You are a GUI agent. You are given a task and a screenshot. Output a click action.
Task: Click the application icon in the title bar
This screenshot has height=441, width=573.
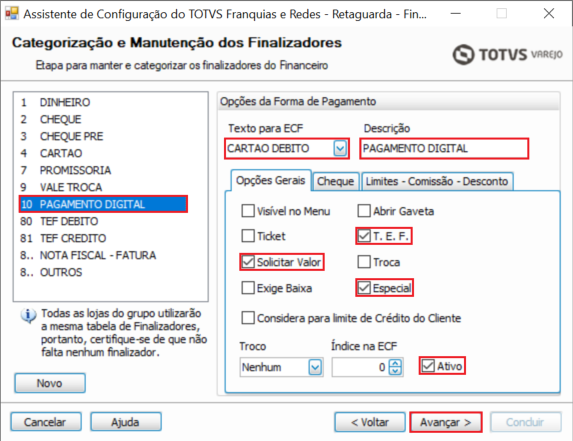coord(12,14)
